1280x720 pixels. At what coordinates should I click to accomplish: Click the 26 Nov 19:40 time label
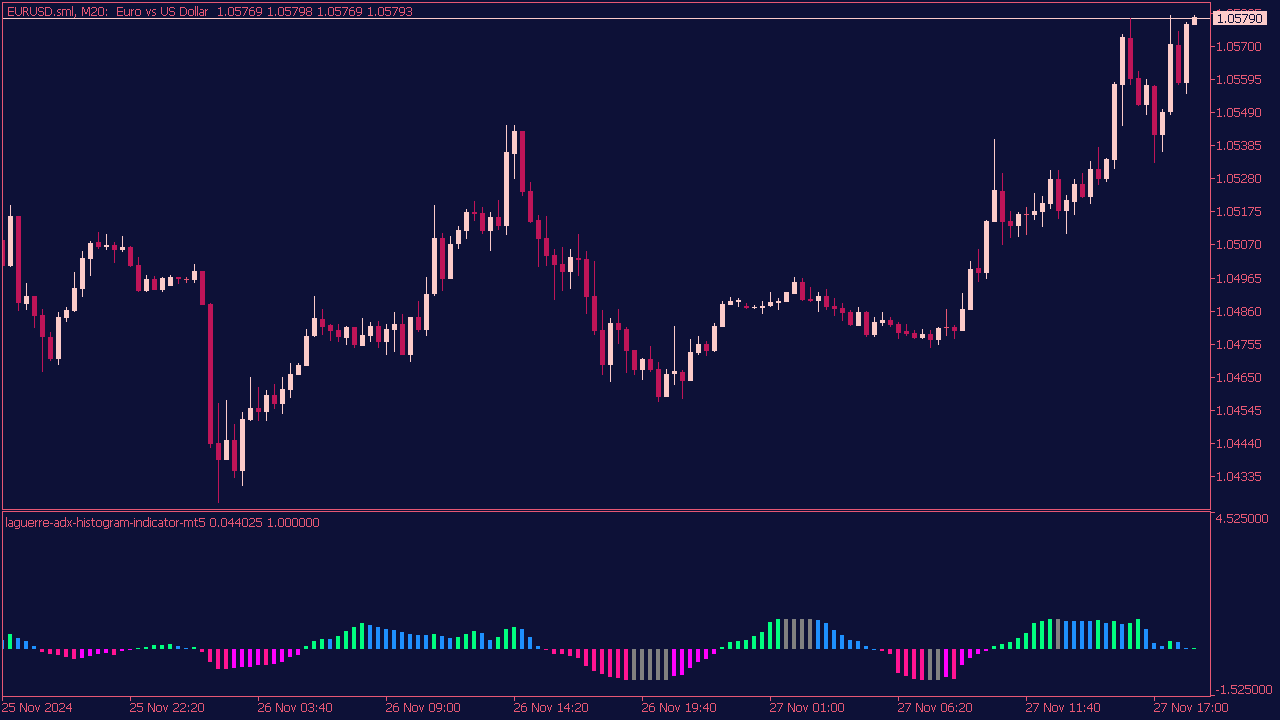point(679,707)
